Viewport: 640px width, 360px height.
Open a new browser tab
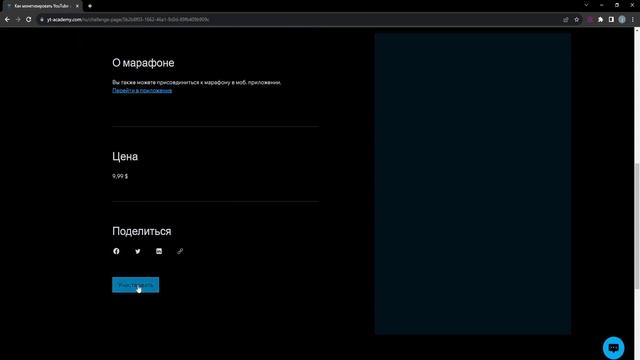coord(90,6)
